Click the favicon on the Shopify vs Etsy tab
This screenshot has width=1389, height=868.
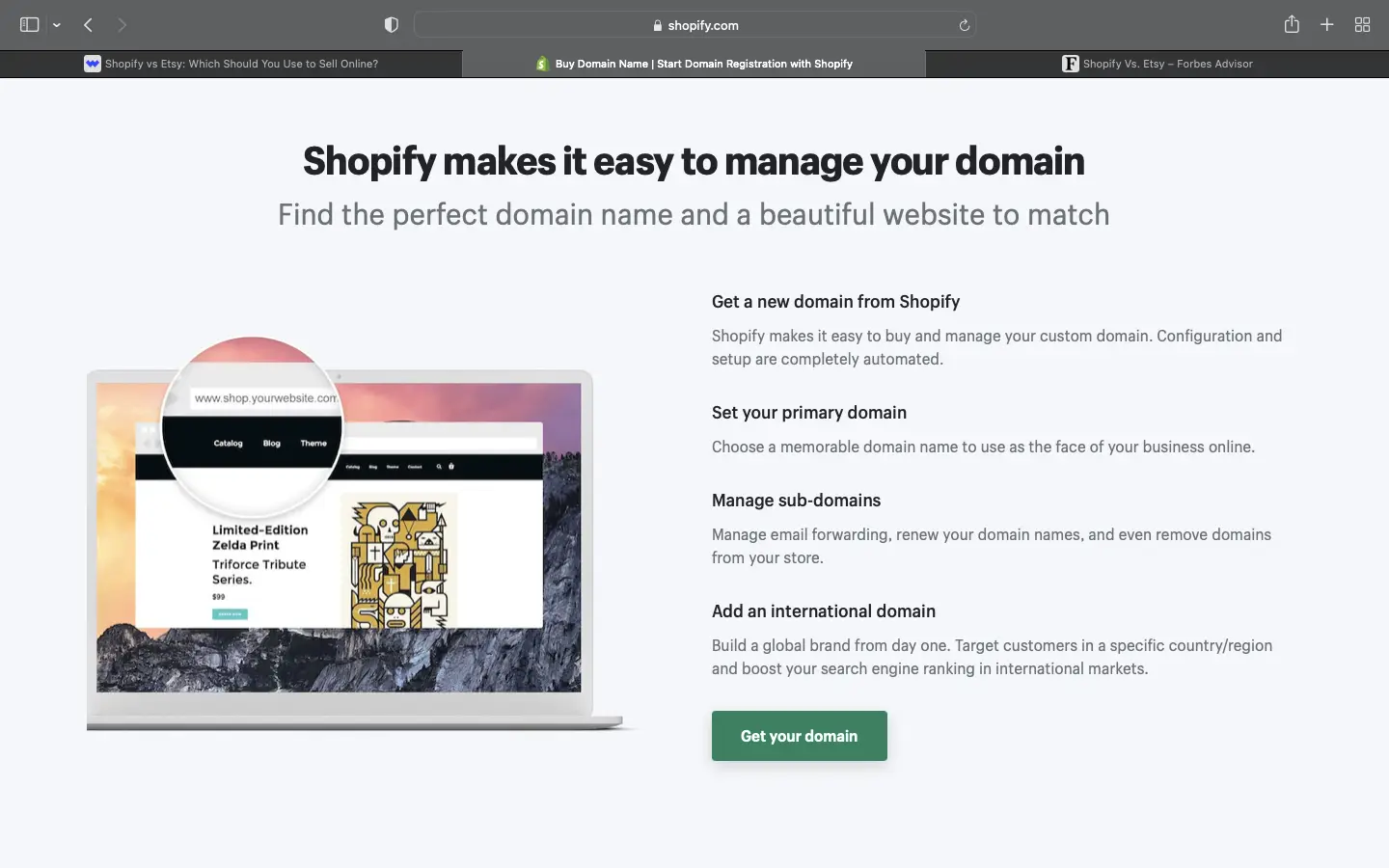[x=93, y=64]
